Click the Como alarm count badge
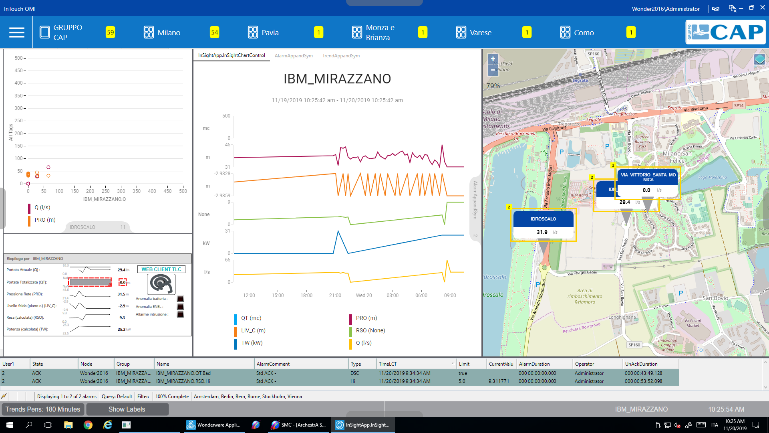The image size is (769, 433). 631,32
